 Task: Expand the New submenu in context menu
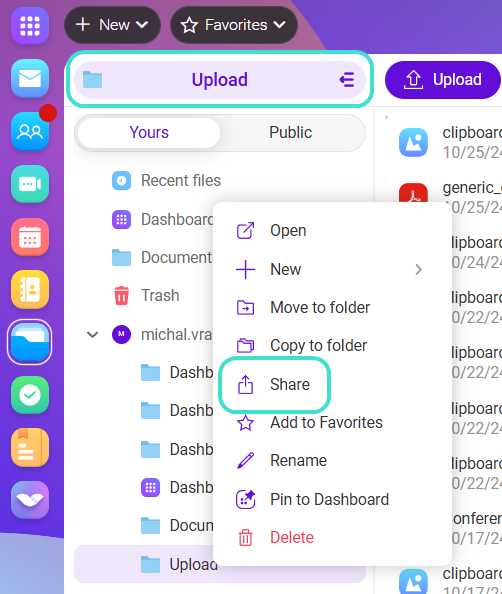[x=329, y=269]
